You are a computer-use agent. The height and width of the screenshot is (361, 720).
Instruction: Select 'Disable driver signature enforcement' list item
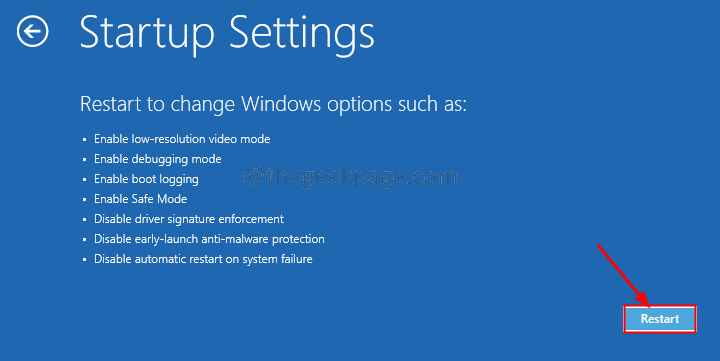[189, 219]
